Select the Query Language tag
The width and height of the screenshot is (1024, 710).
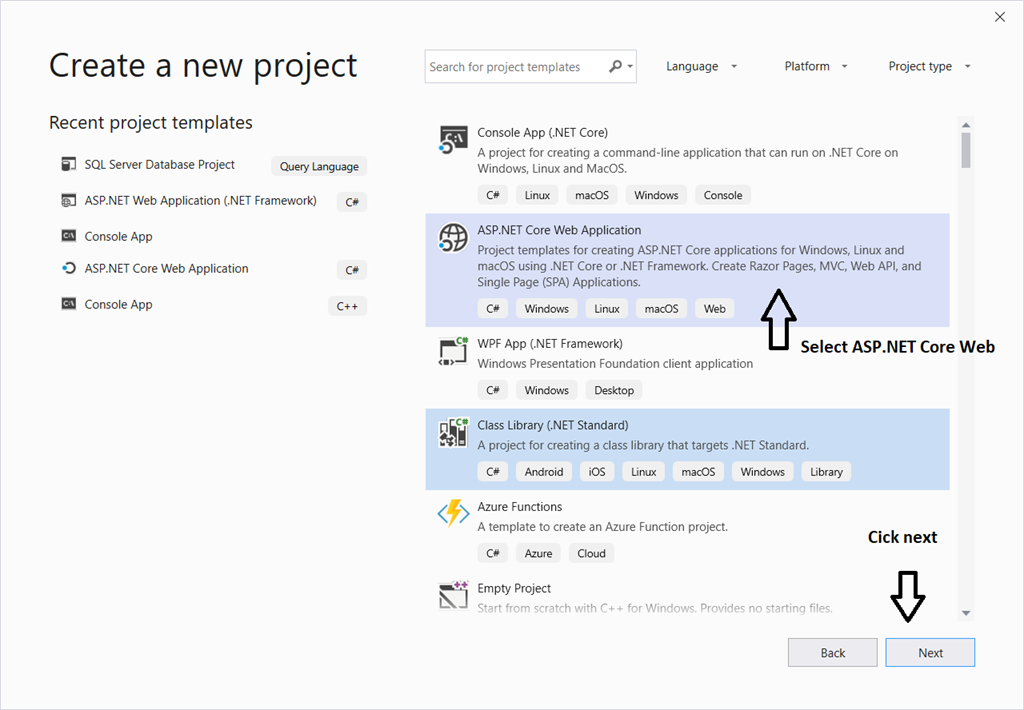pyautogui.click(x=318, y=165)
